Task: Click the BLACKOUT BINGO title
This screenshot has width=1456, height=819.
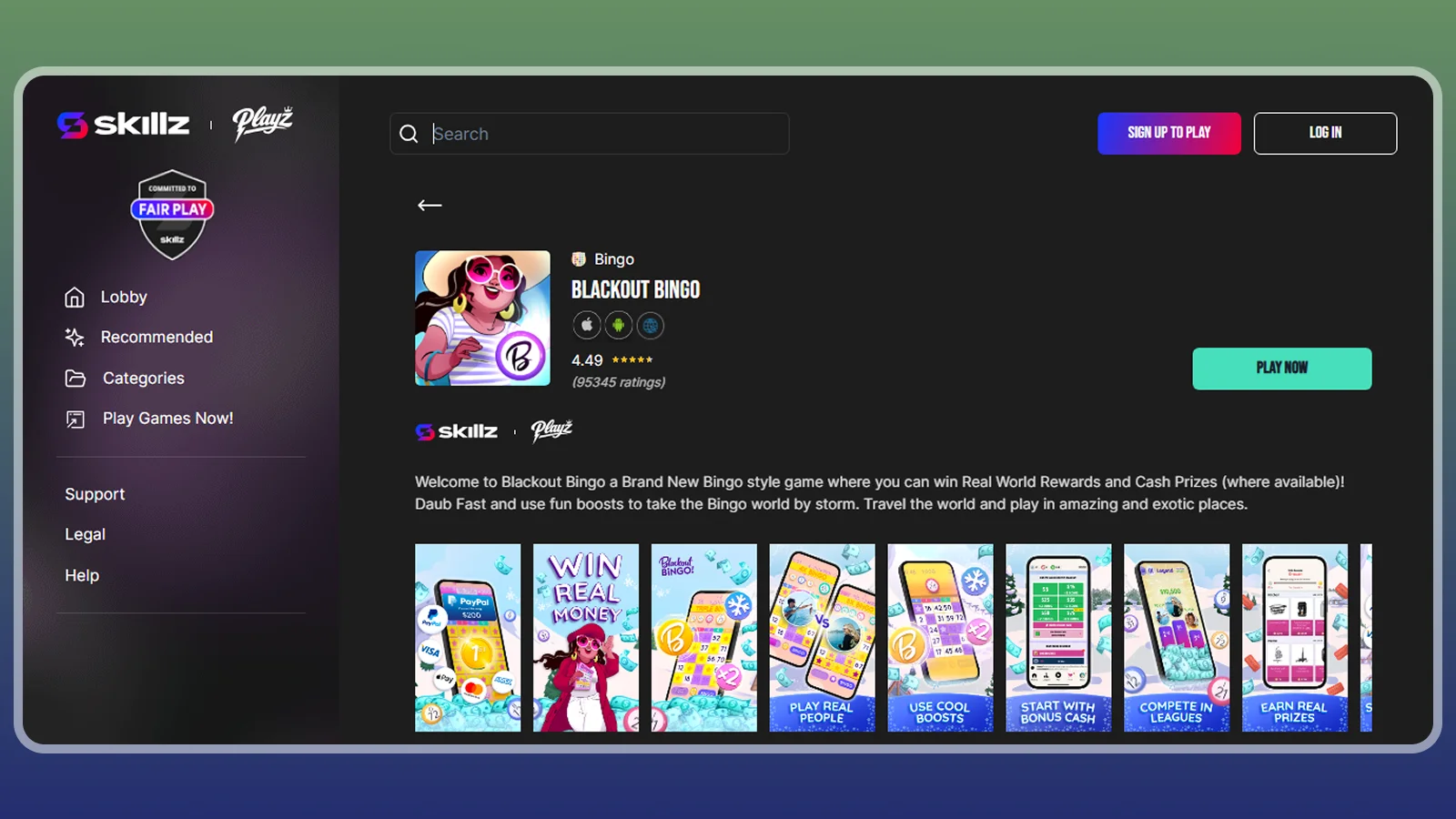Action: [x=636, y=290]
